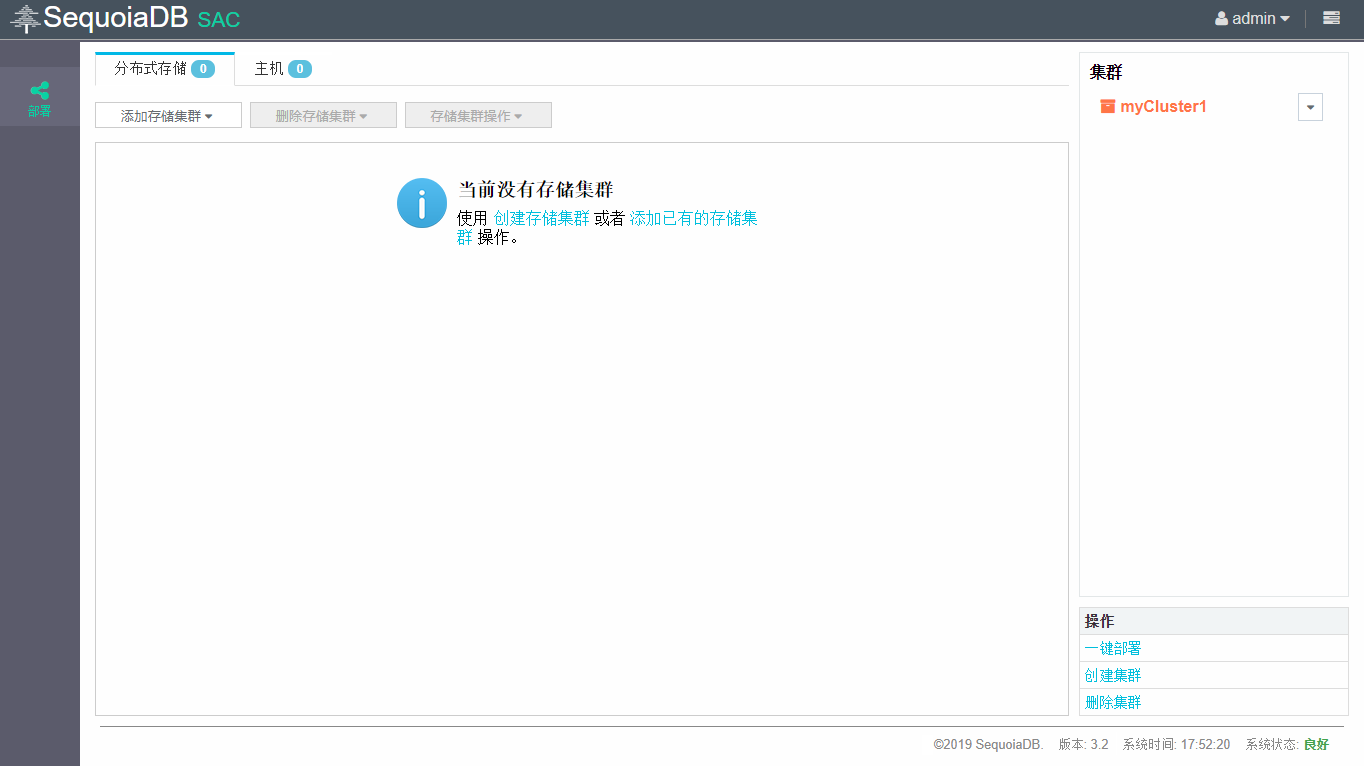1364x766 pixels.
Task: Click the SequoiaDB tree logo icon
Action: point(25,19)
